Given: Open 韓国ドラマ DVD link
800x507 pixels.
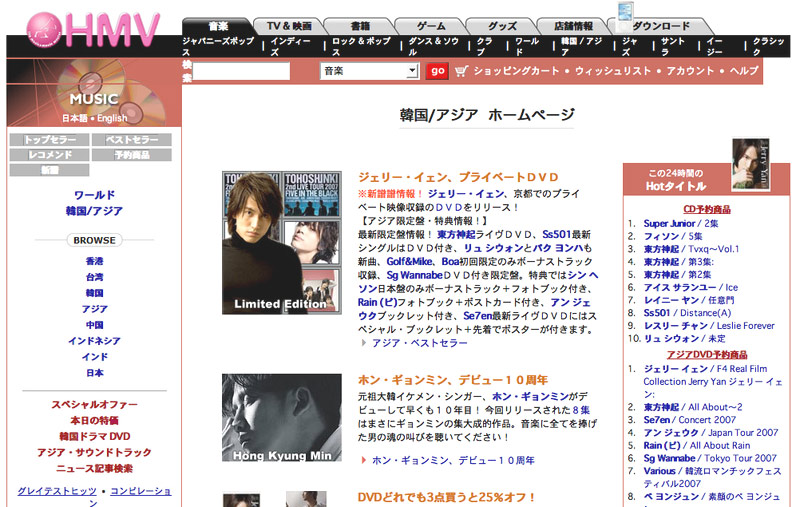Looking at the screenshot, I should tap(94, 437).
